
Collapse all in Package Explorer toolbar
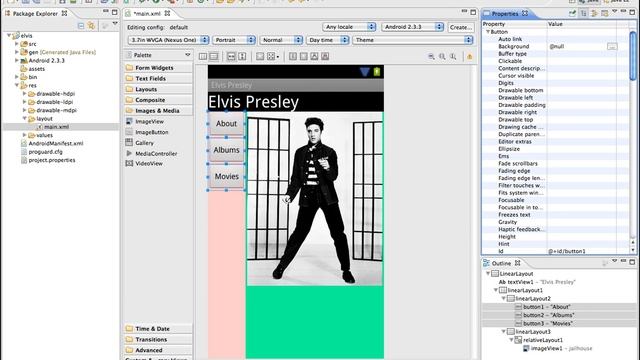tap(81, 26)
